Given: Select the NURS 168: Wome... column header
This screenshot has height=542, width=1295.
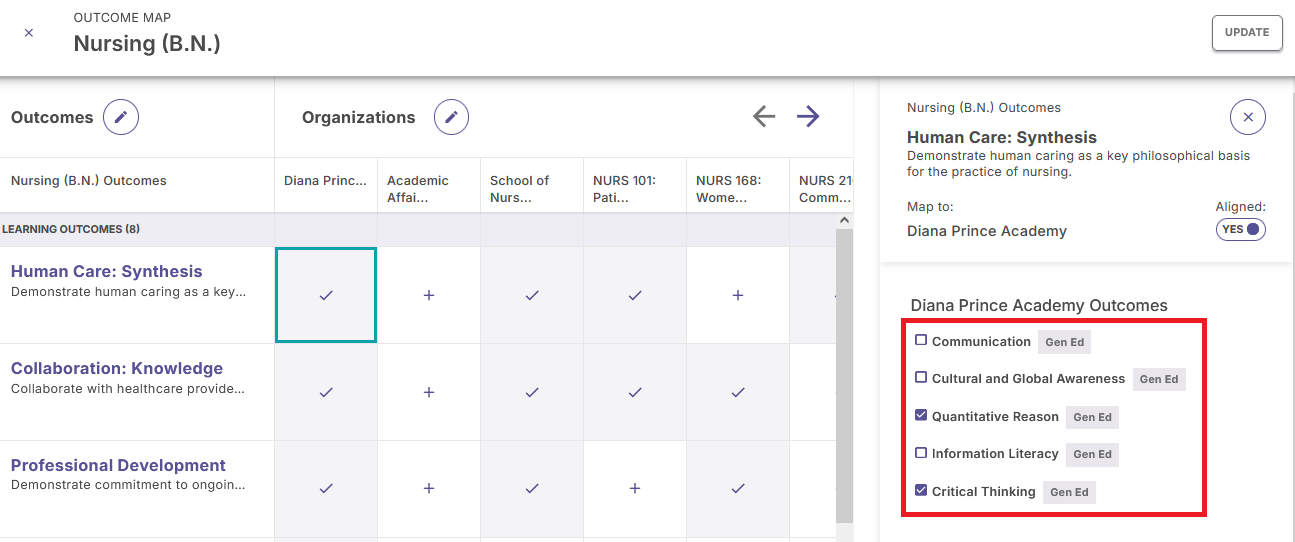Looking at the screenshot, I should coord(738,185).
